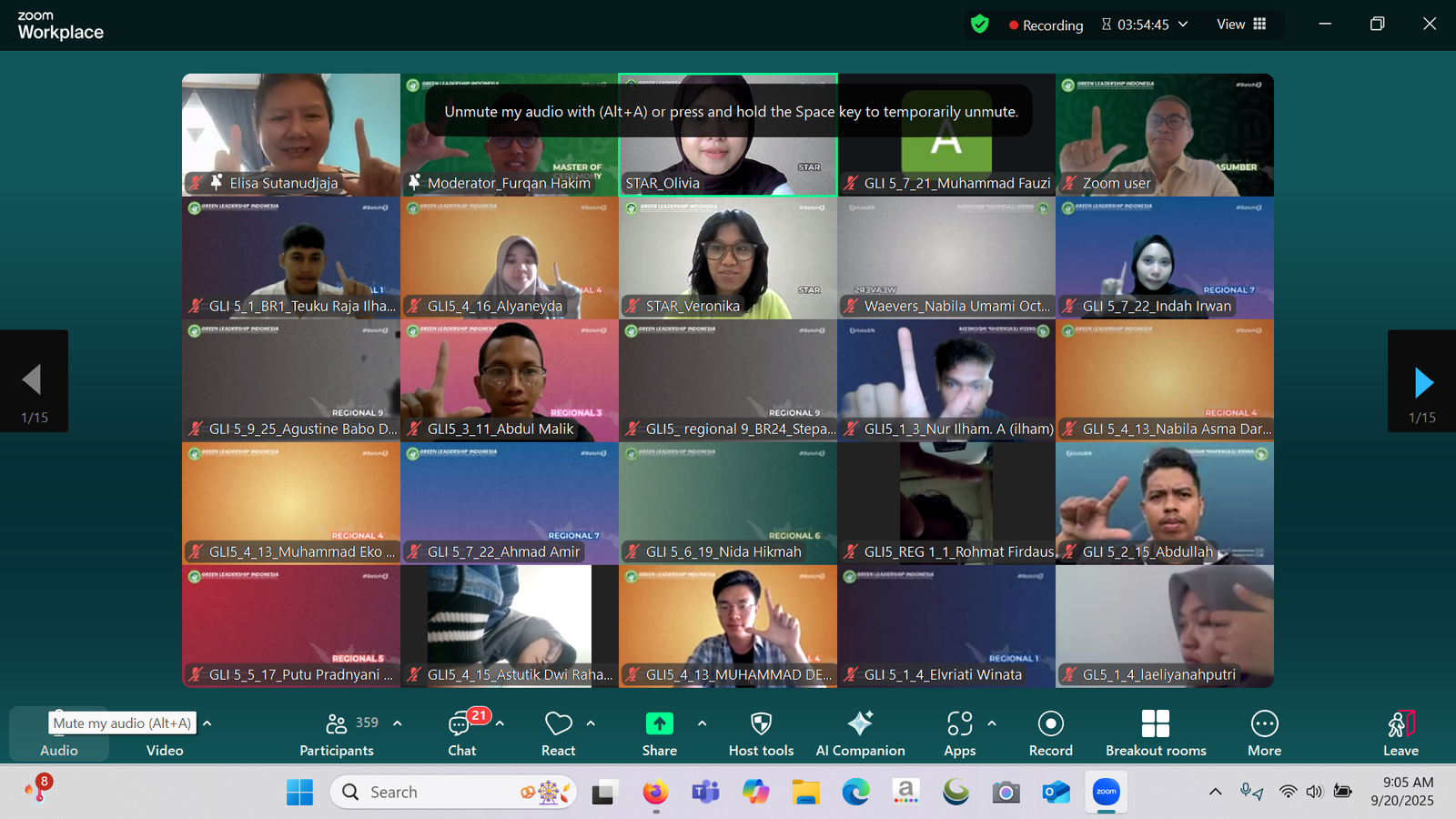Open the meeting timer dropdown

[x=1183, y=25]
